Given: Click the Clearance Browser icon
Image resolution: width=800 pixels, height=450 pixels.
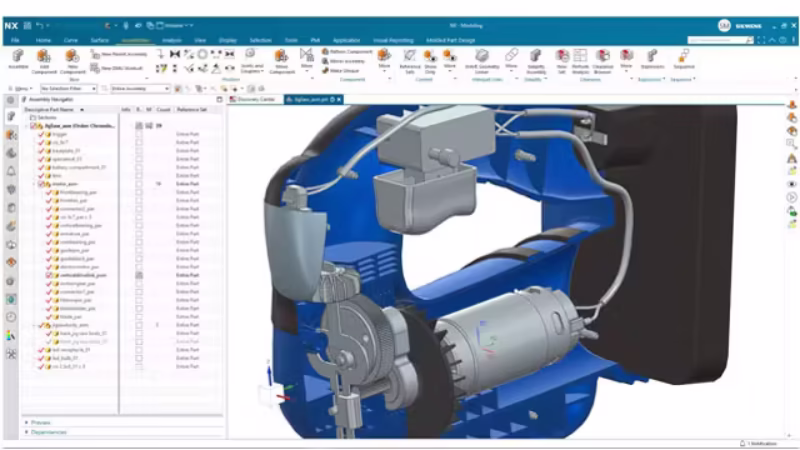Looking at the screenshot, I should coord(603,58).
